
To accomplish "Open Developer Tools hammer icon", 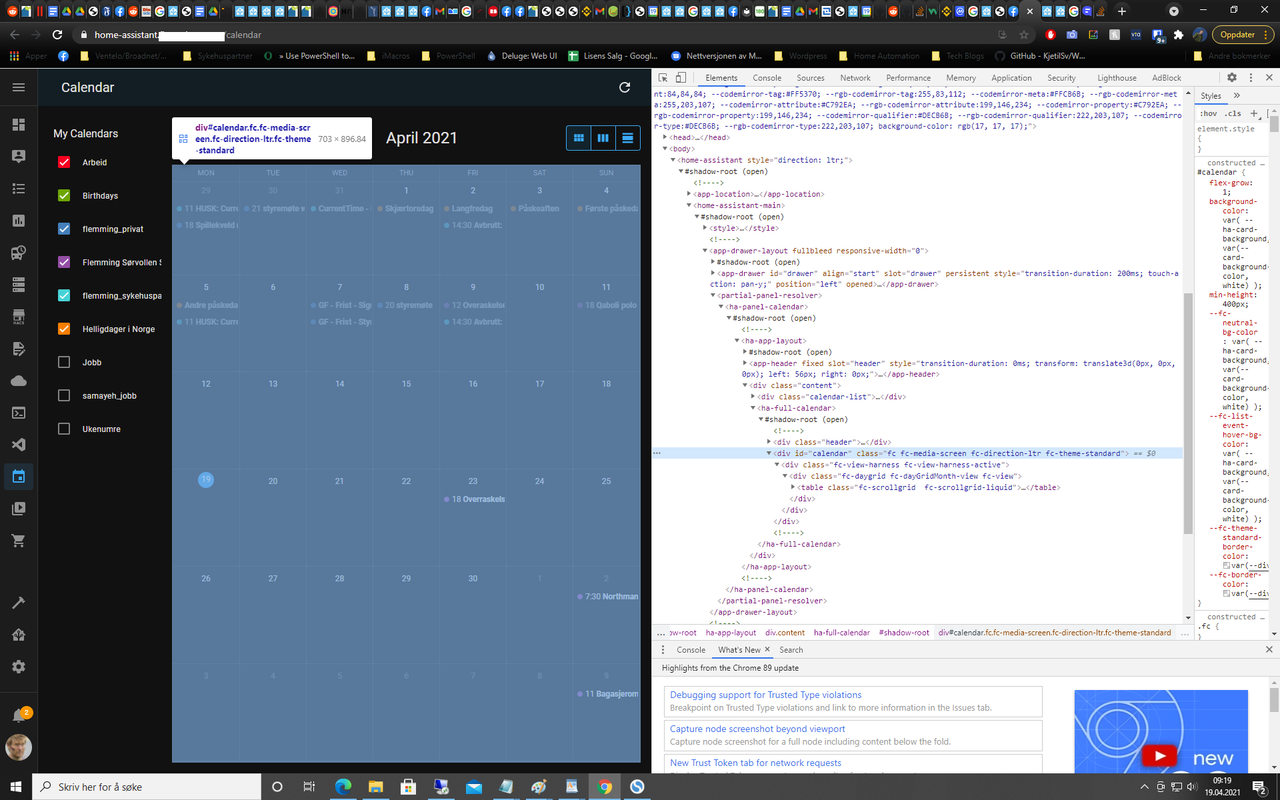I will coord(18,603).
